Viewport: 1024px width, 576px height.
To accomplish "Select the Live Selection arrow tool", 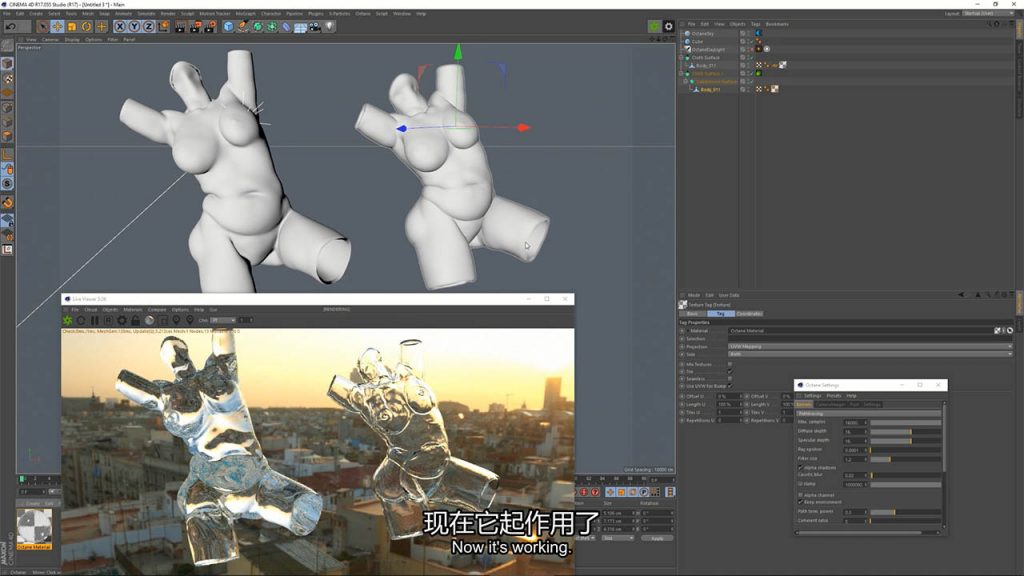I will tap(43, 27).
